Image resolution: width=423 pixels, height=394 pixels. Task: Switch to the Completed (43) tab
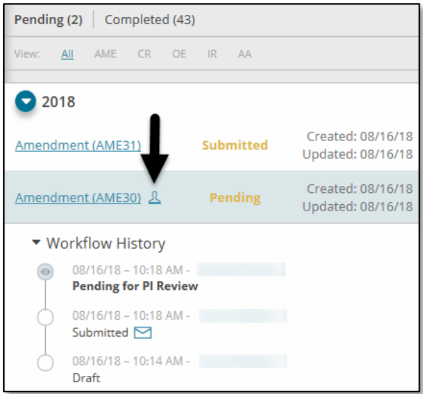150,20
